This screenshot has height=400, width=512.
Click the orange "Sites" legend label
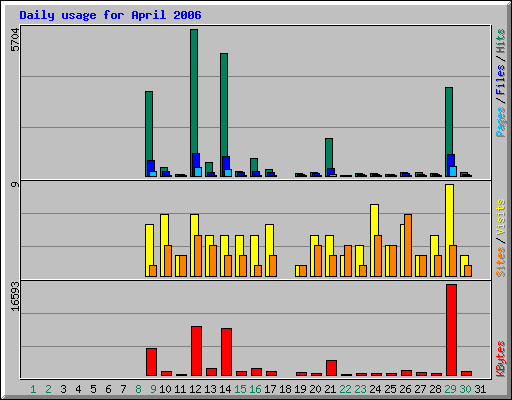click(501, 262)
